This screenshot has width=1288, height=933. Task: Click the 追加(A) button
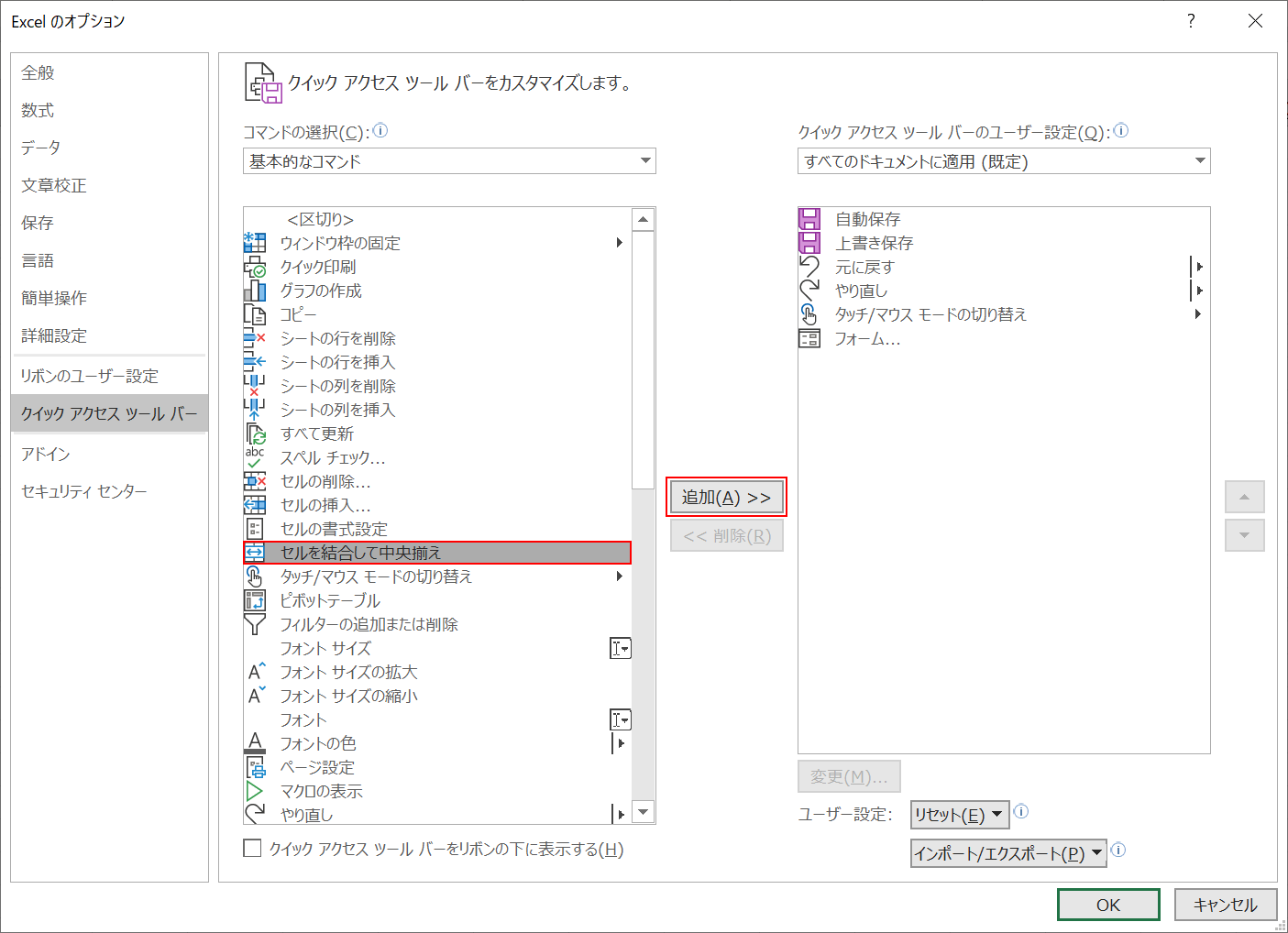coord(726,497)
